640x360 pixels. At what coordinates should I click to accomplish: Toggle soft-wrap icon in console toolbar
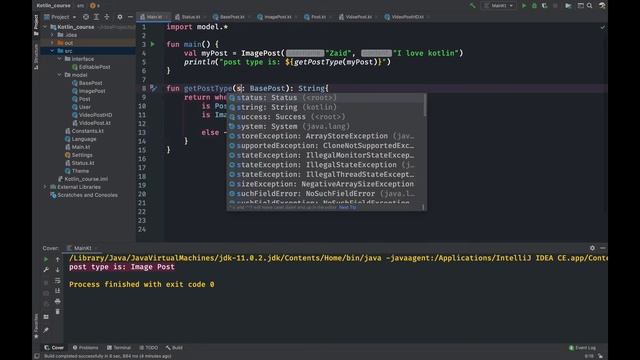58,280
